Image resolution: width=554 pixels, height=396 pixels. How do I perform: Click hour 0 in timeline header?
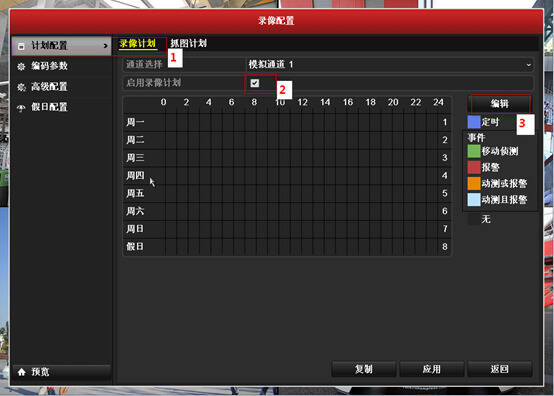coord(163,102)
